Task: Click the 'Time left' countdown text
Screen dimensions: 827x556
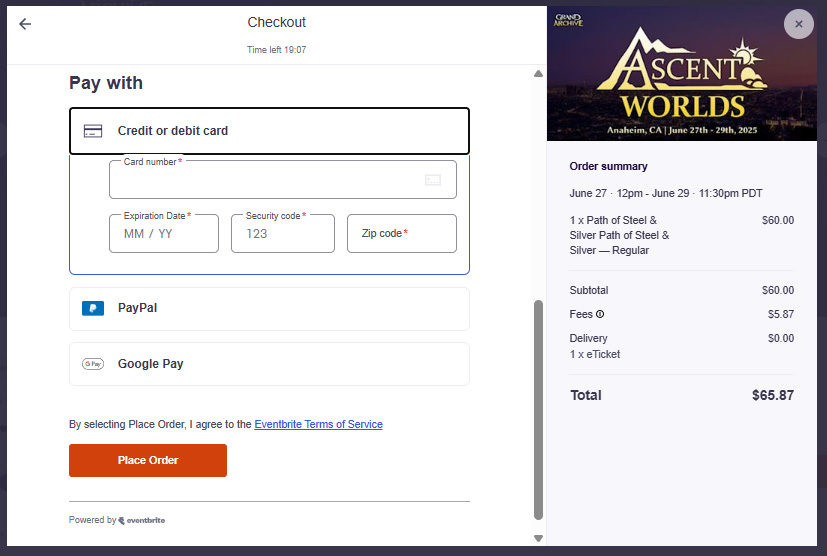Action: [276, 50]
